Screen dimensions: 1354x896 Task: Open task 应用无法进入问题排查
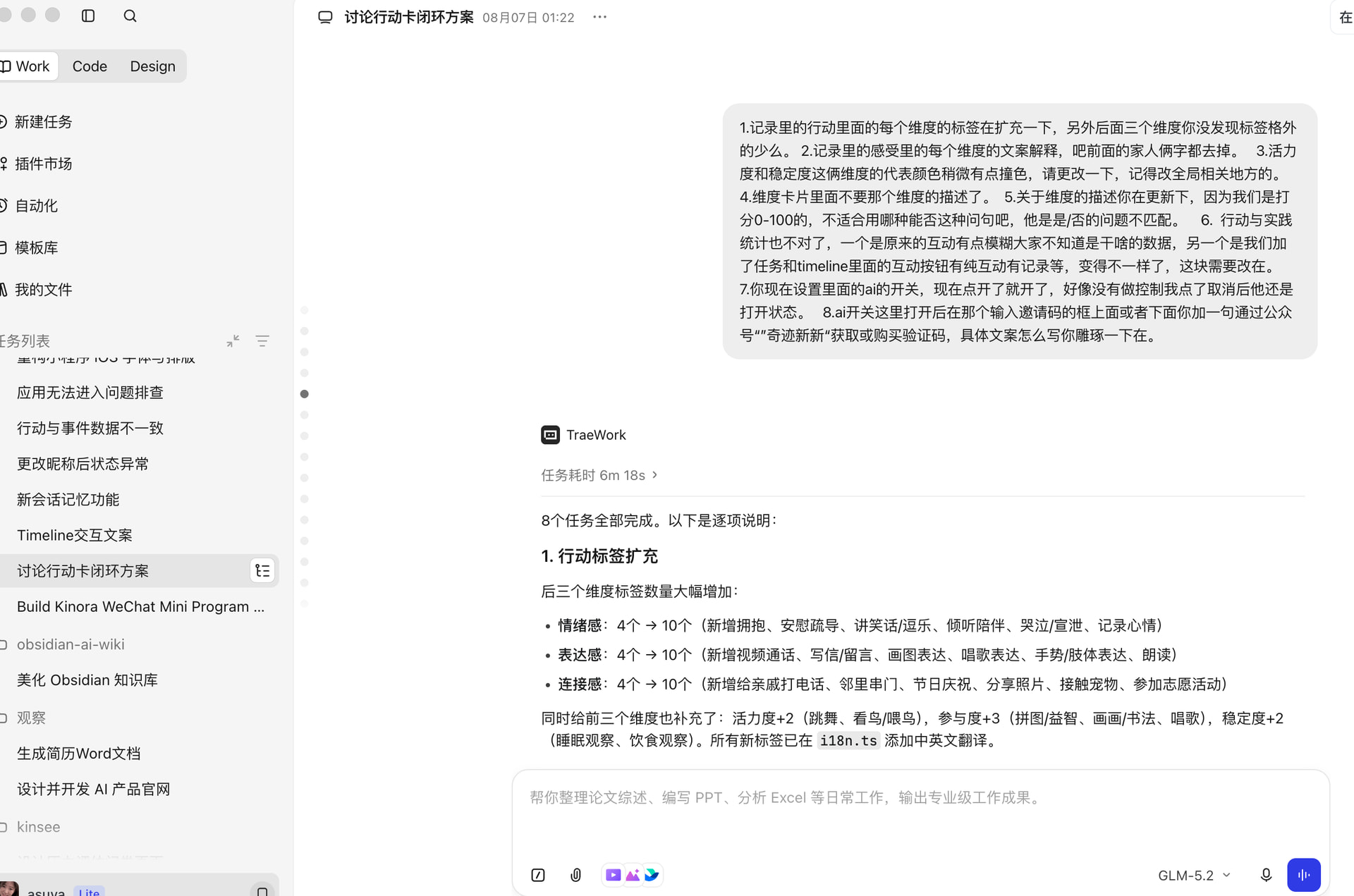(90, 393)
